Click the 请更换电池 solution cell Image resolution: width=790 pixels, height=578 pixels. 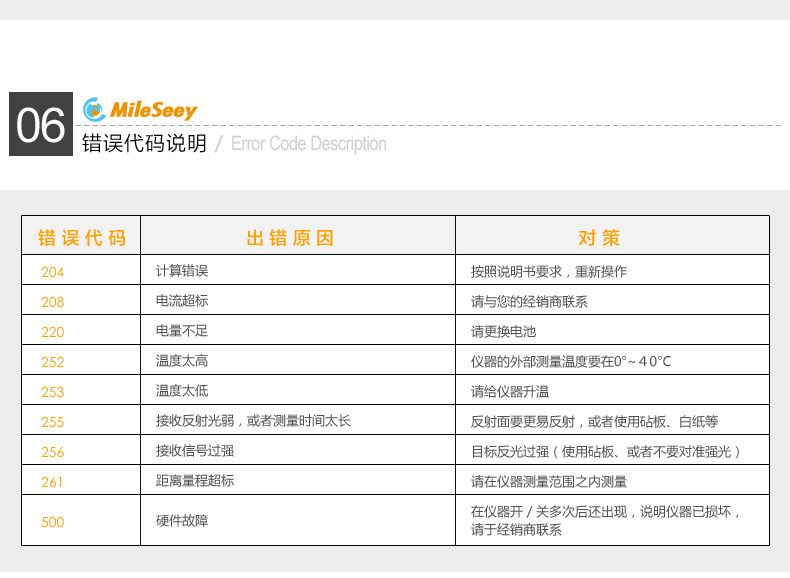click(504, 331)
